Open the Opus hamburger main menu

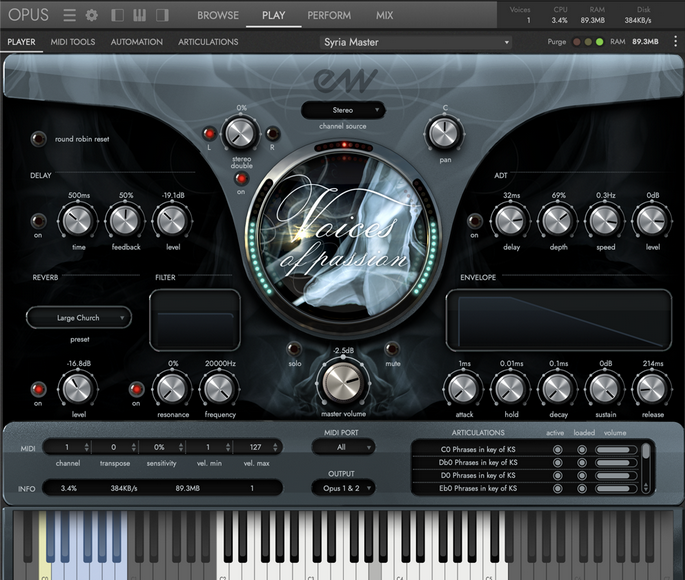pyautogui.click(x=69, y=15)
